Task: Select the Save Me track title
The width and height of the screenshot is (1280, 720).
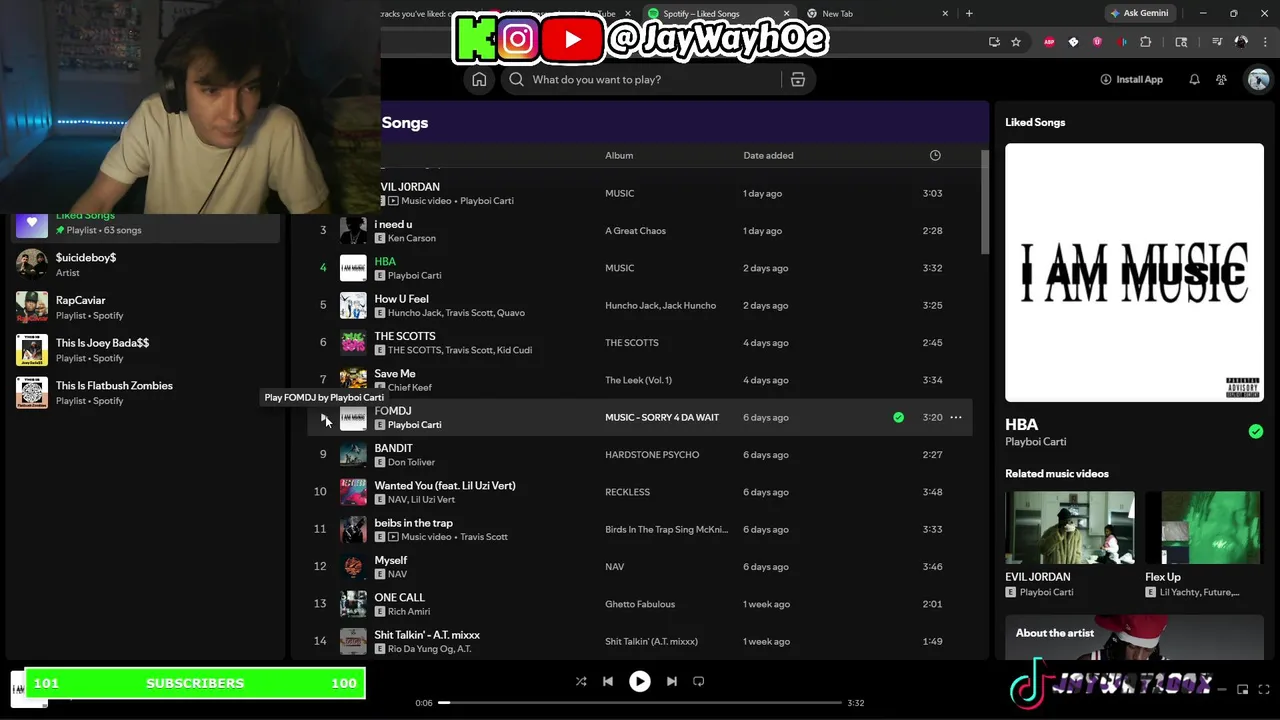Action: coord(394,374)
